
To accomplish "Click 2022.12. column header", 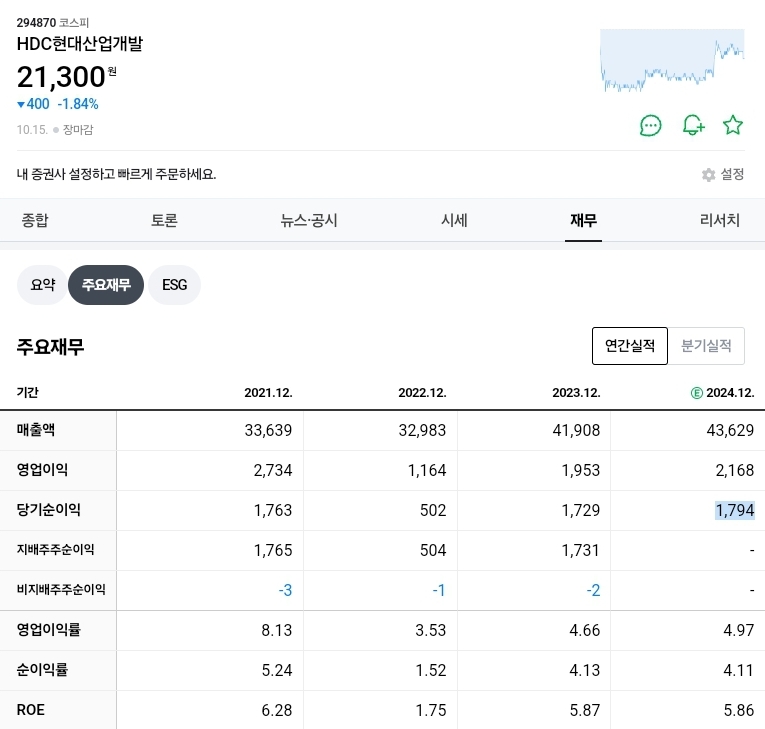I will click(x=423, y=393).
